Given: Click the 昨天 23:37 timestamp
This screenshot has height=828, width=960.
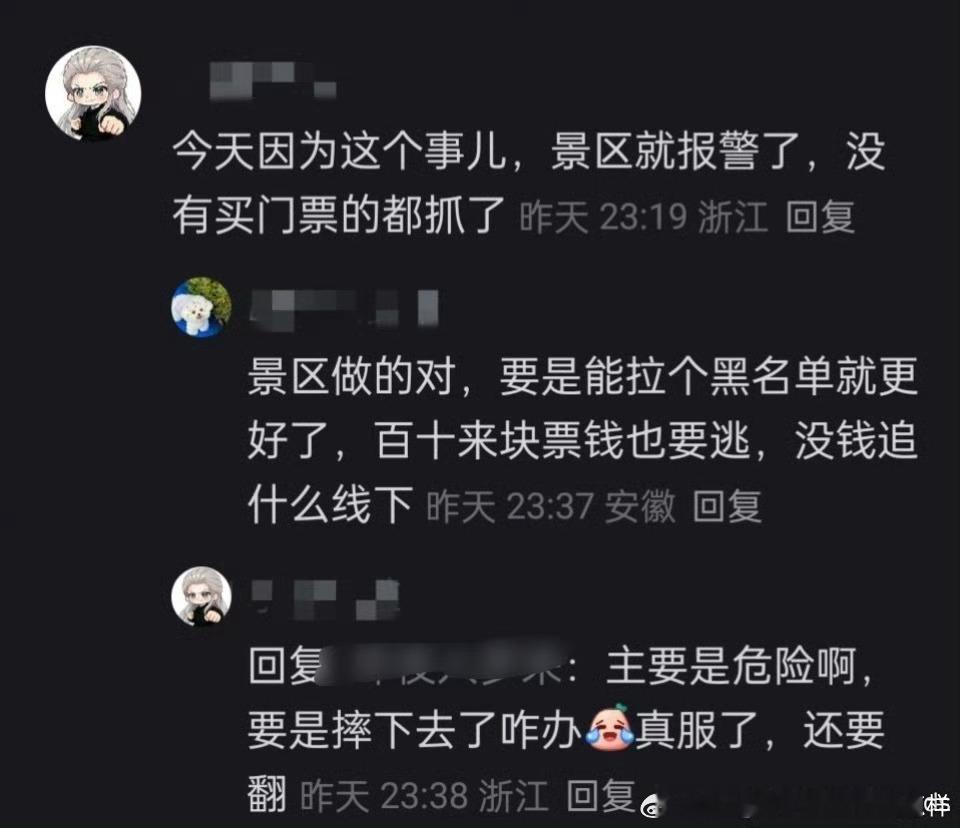Looking at the screenshot, I should [509, 506].
